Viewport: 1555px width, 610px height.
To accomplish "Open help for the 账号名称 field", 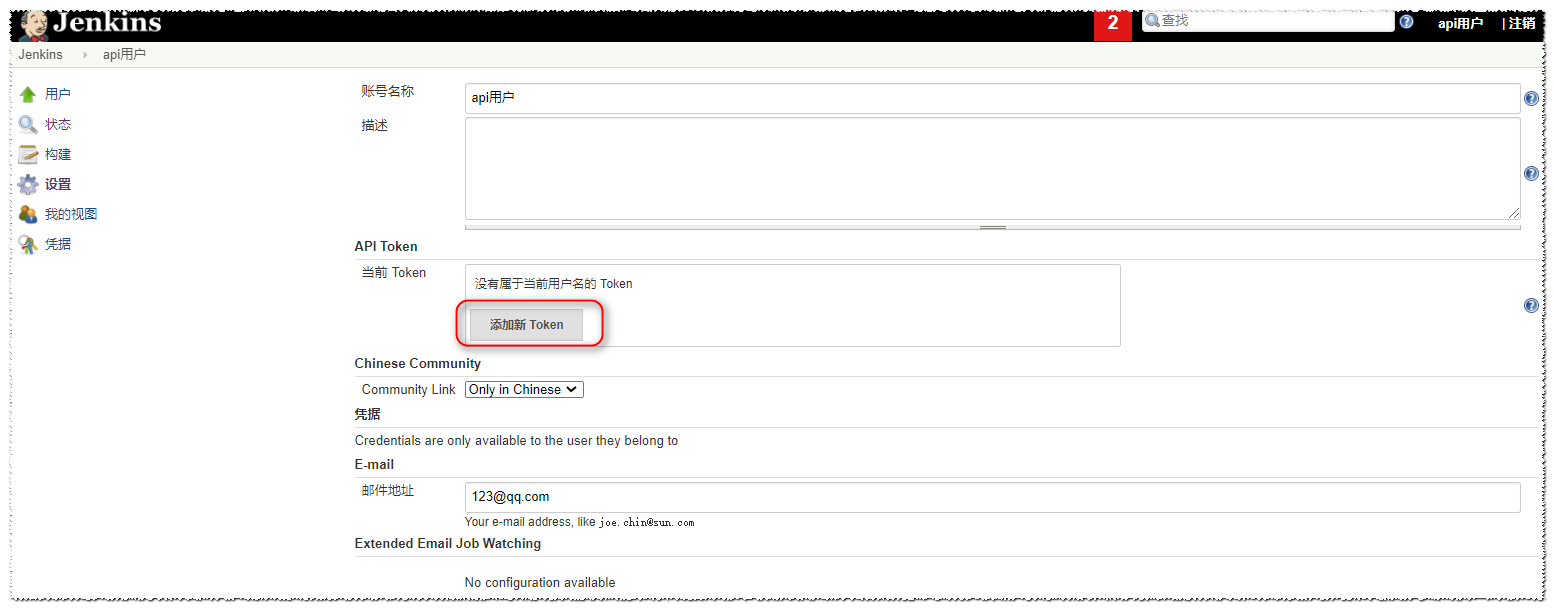I will (x=1531, y=99).
